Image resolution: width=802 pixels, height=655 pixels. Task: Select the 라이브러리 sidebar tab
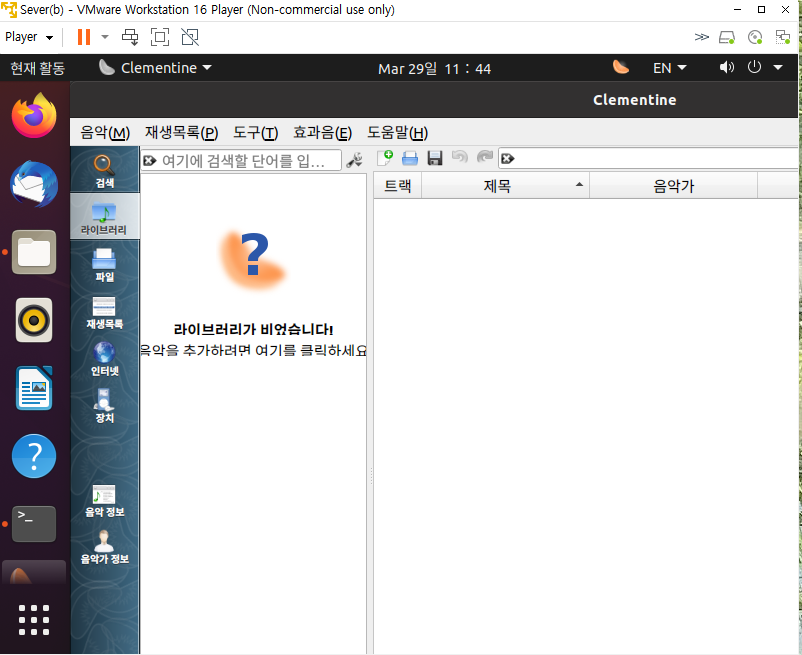(x=104, y=217)
